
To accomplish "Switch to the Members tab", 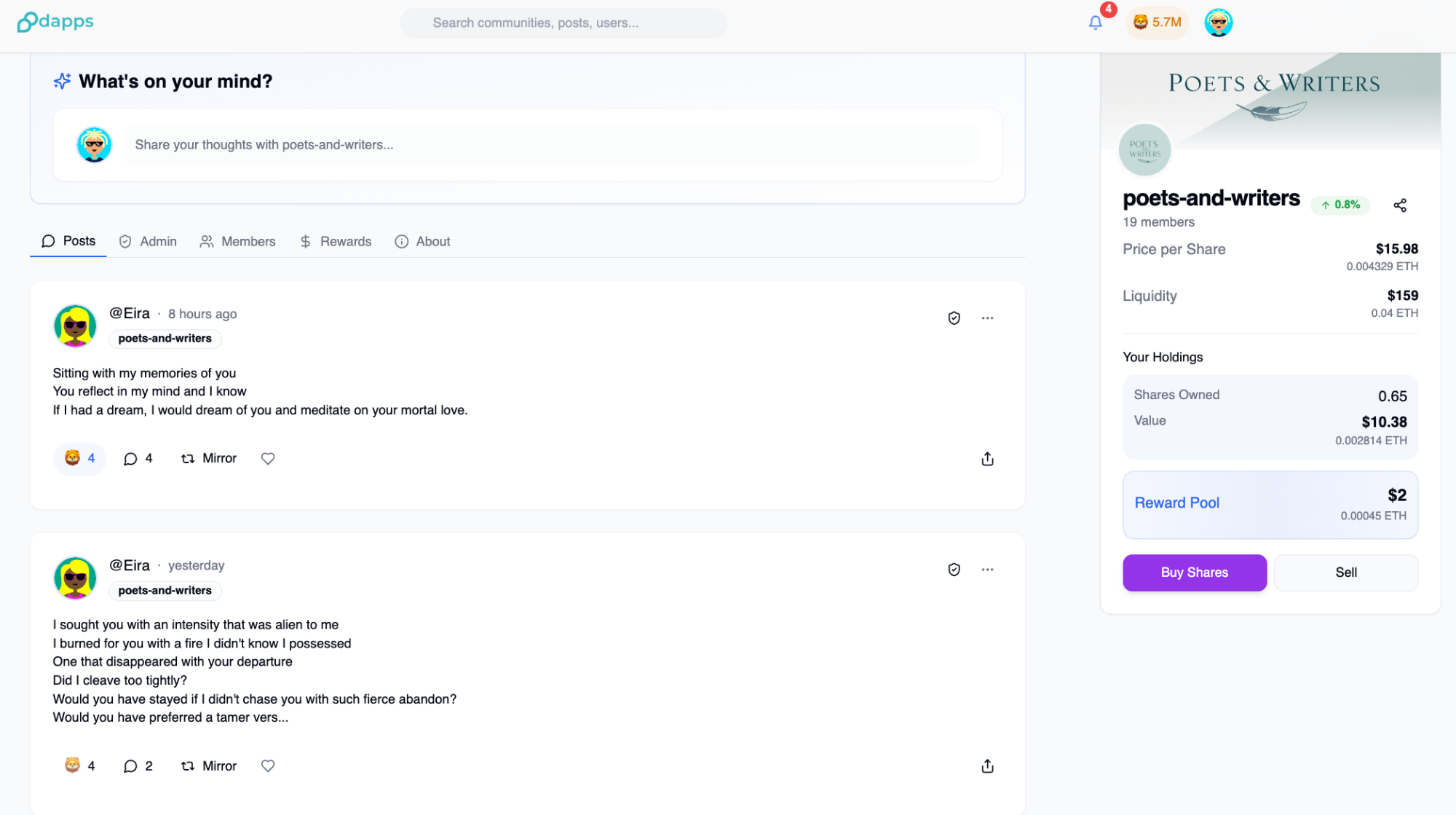I will (238, 242).
